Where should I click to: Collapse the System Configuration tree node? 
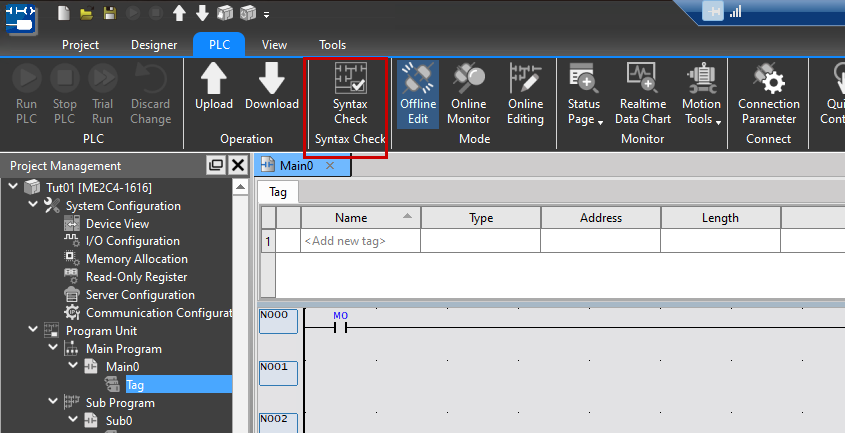[33, 206]
